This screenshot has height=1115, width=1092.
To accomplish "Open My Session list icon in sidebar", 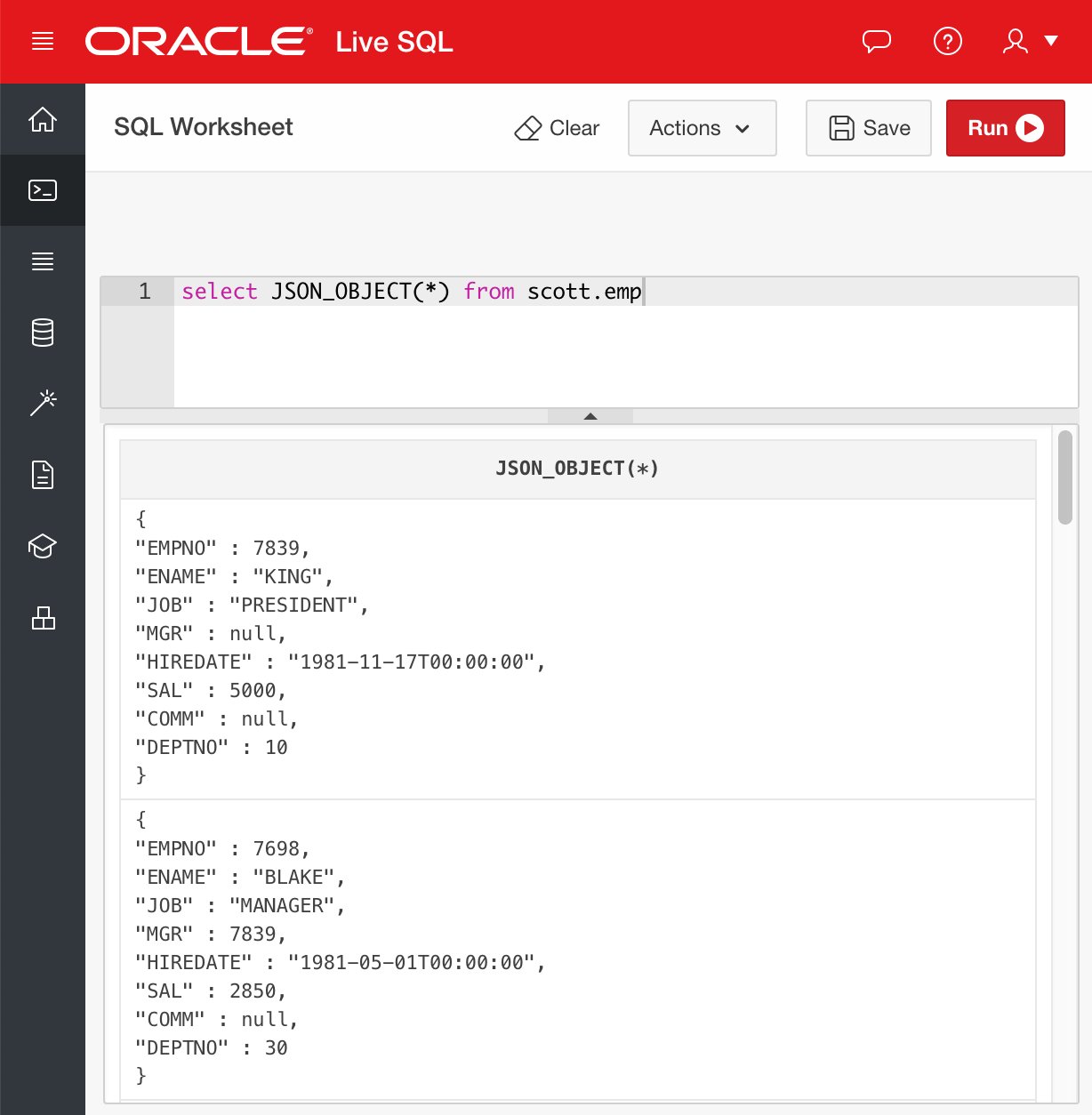I will click(43, 261).
